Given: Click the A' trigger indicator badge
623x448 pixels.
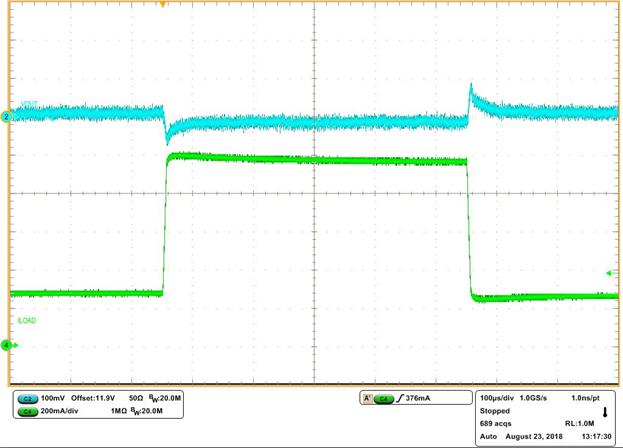Looking at the screenshot, I should [366, 398].
